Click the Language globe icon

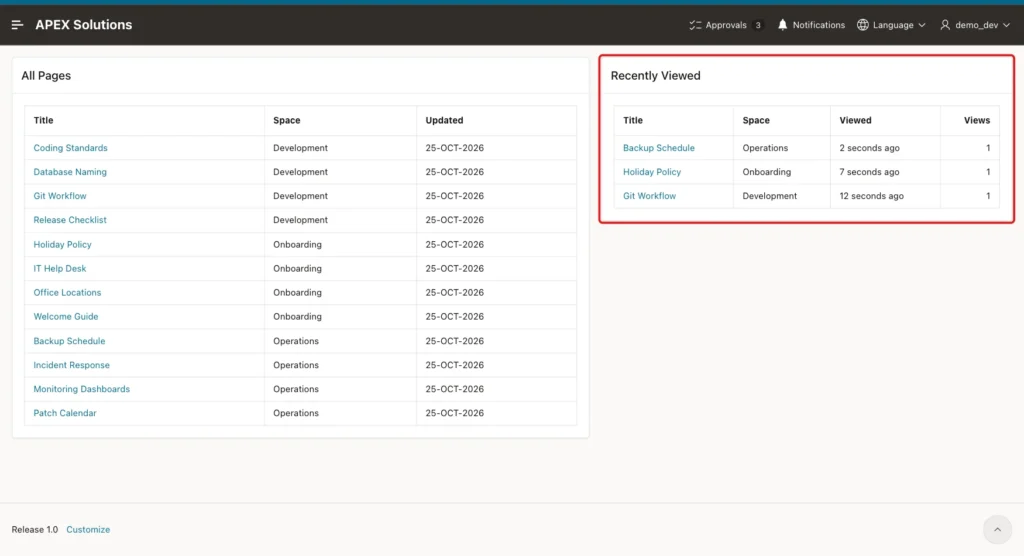click(863, 25)
